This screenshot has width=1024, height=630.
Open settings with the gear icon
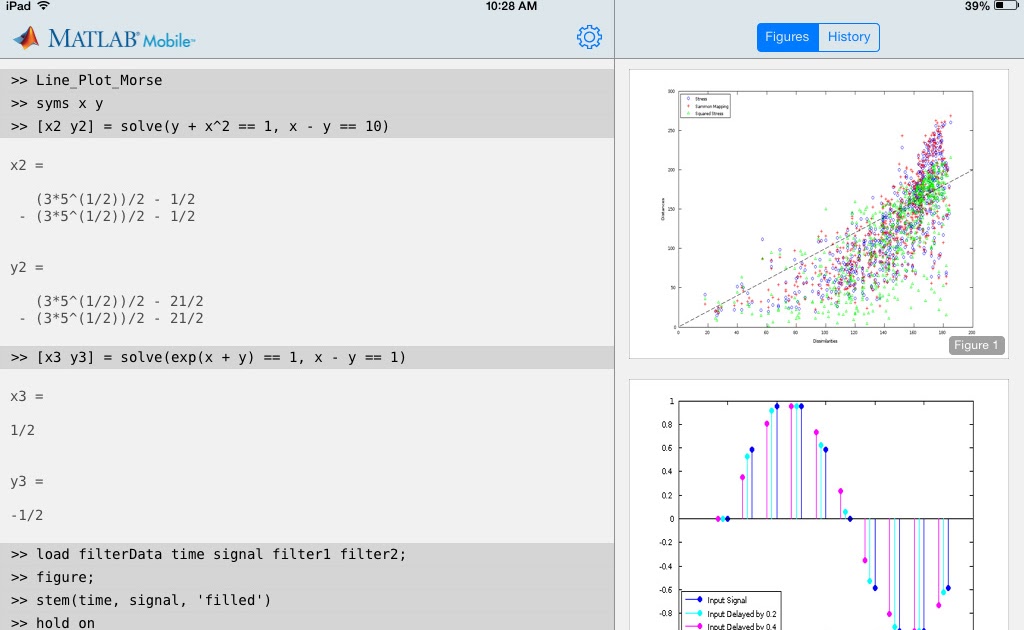tap(589, 37)
